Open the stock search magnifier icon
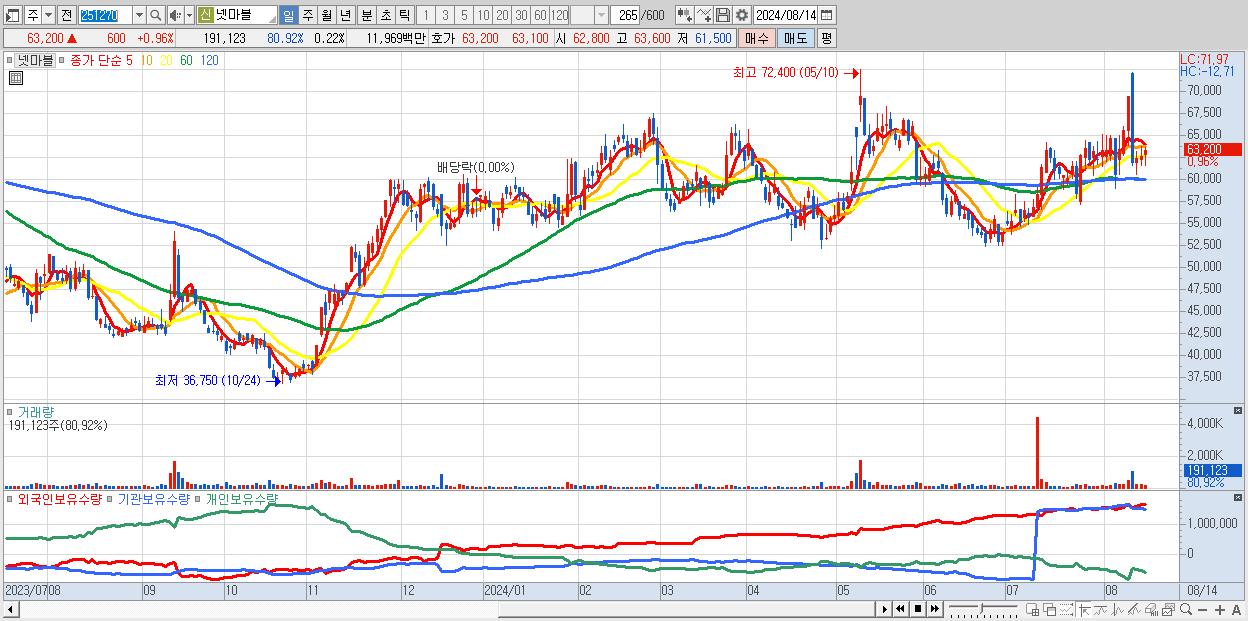 pyautogui.click(x=155, y=15)
